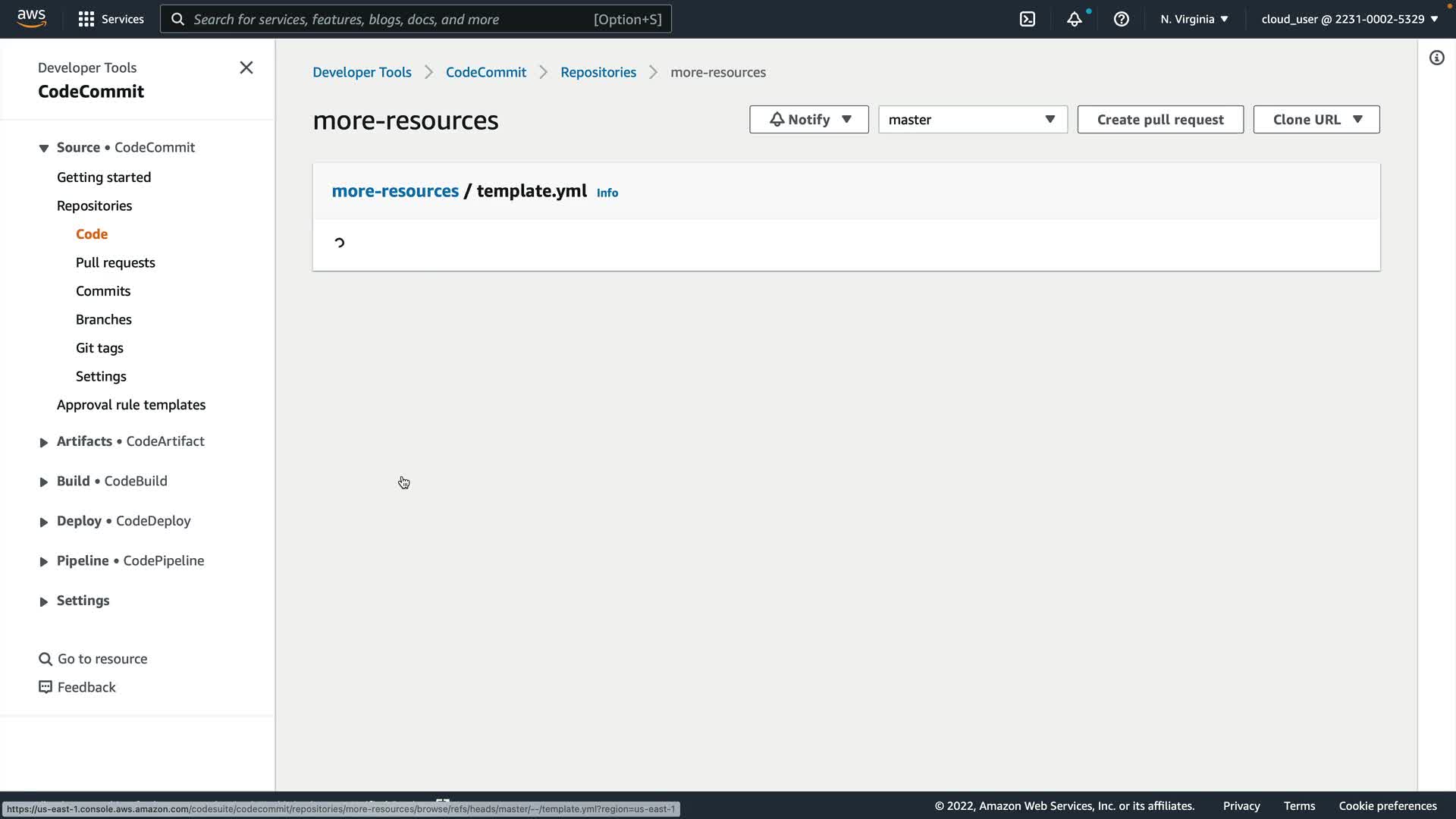Image resolution: width=1456 pixels, height=819 pixels.
Task: Expand the Artifacts CodeArtifact section
Action: (43, 442)
